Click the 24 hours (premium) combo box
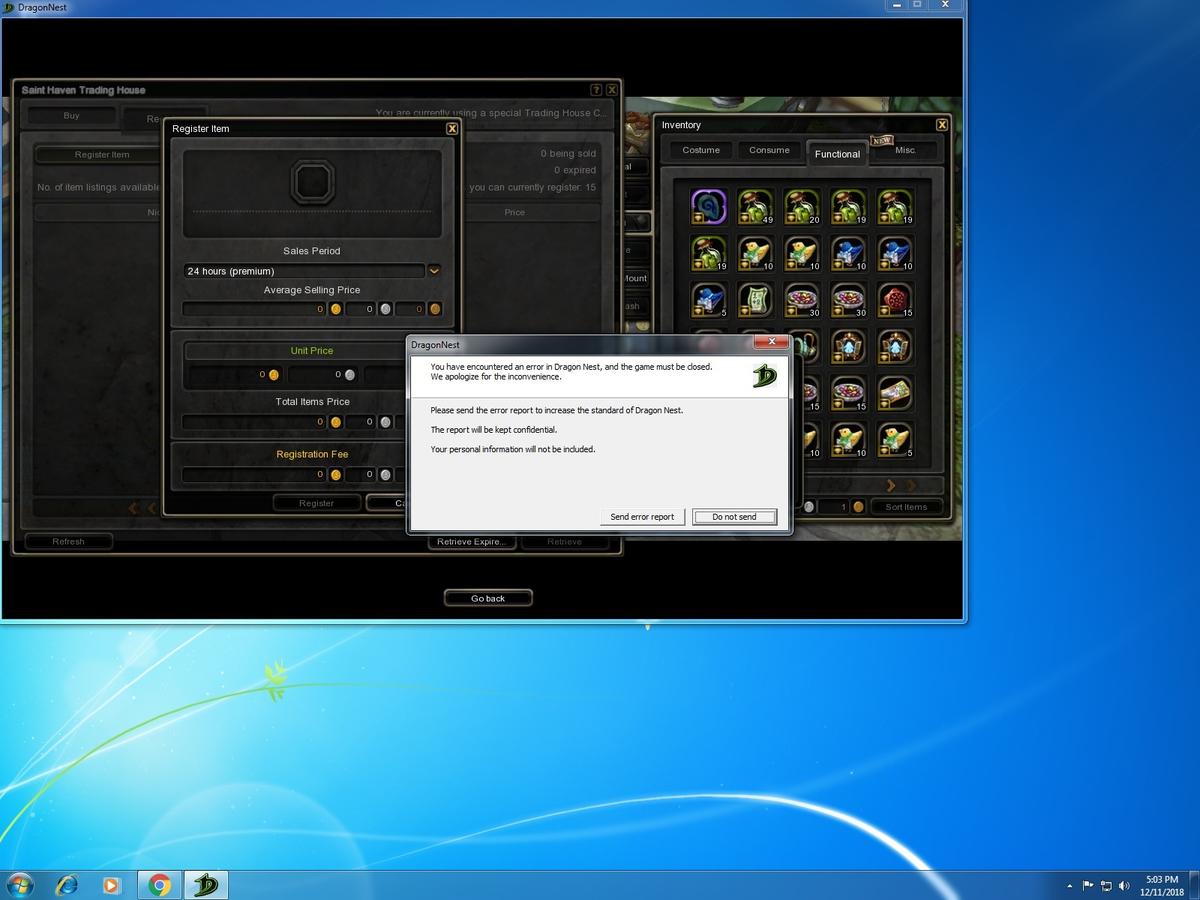Viewport: 1200px width, 900px height. click(x=305, y=270)
